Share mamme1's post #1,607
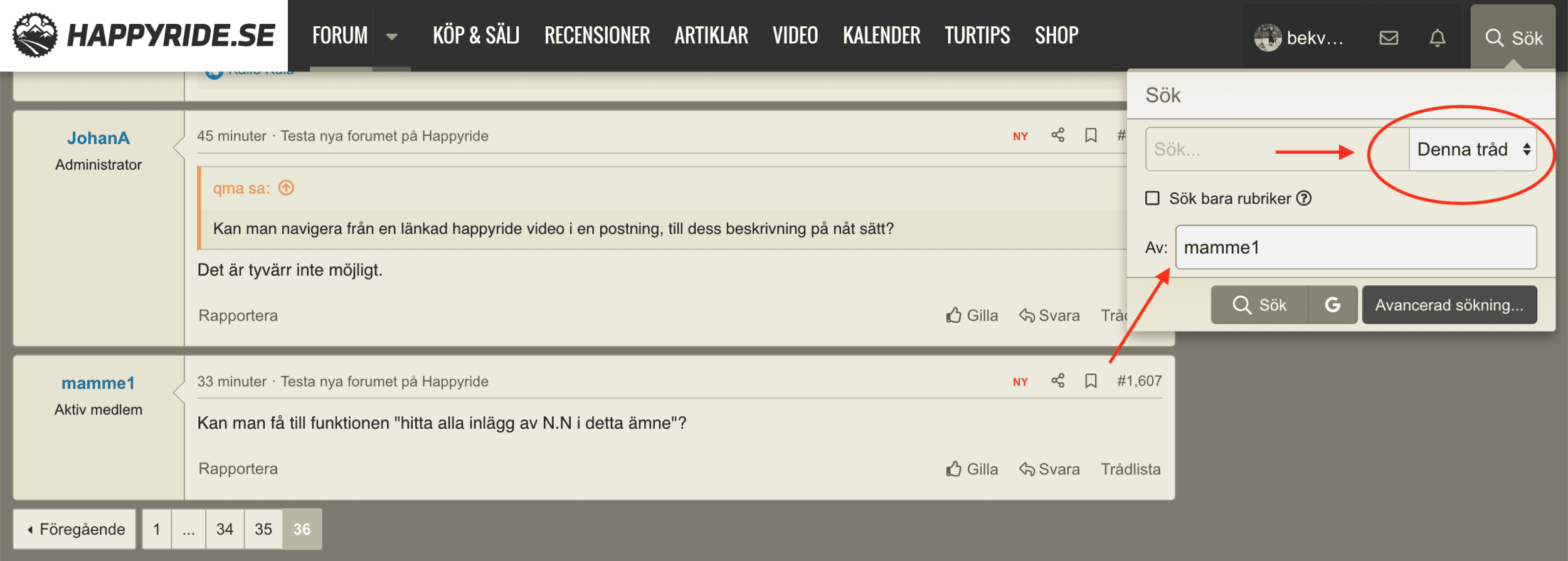 [x=1058, y=381]
